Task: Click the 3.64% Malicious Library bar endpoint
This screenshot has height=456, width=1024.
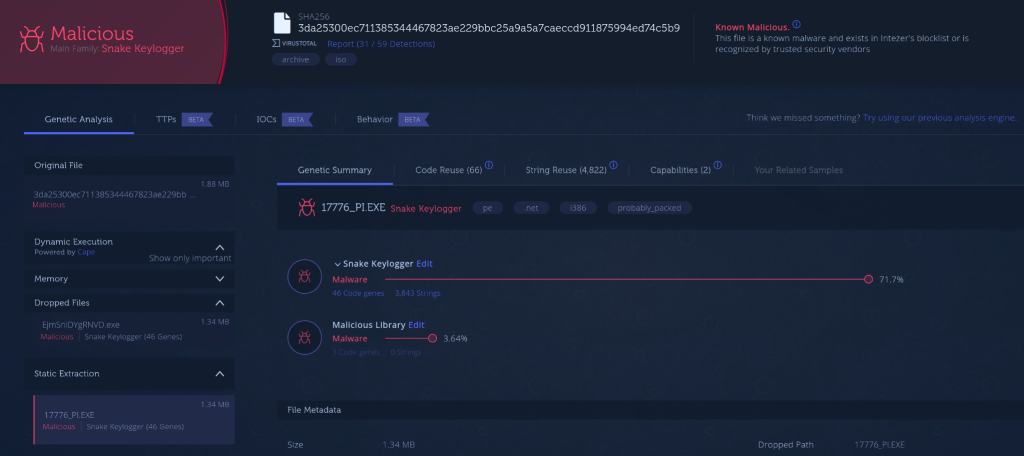Action: (x=432, y=338)
